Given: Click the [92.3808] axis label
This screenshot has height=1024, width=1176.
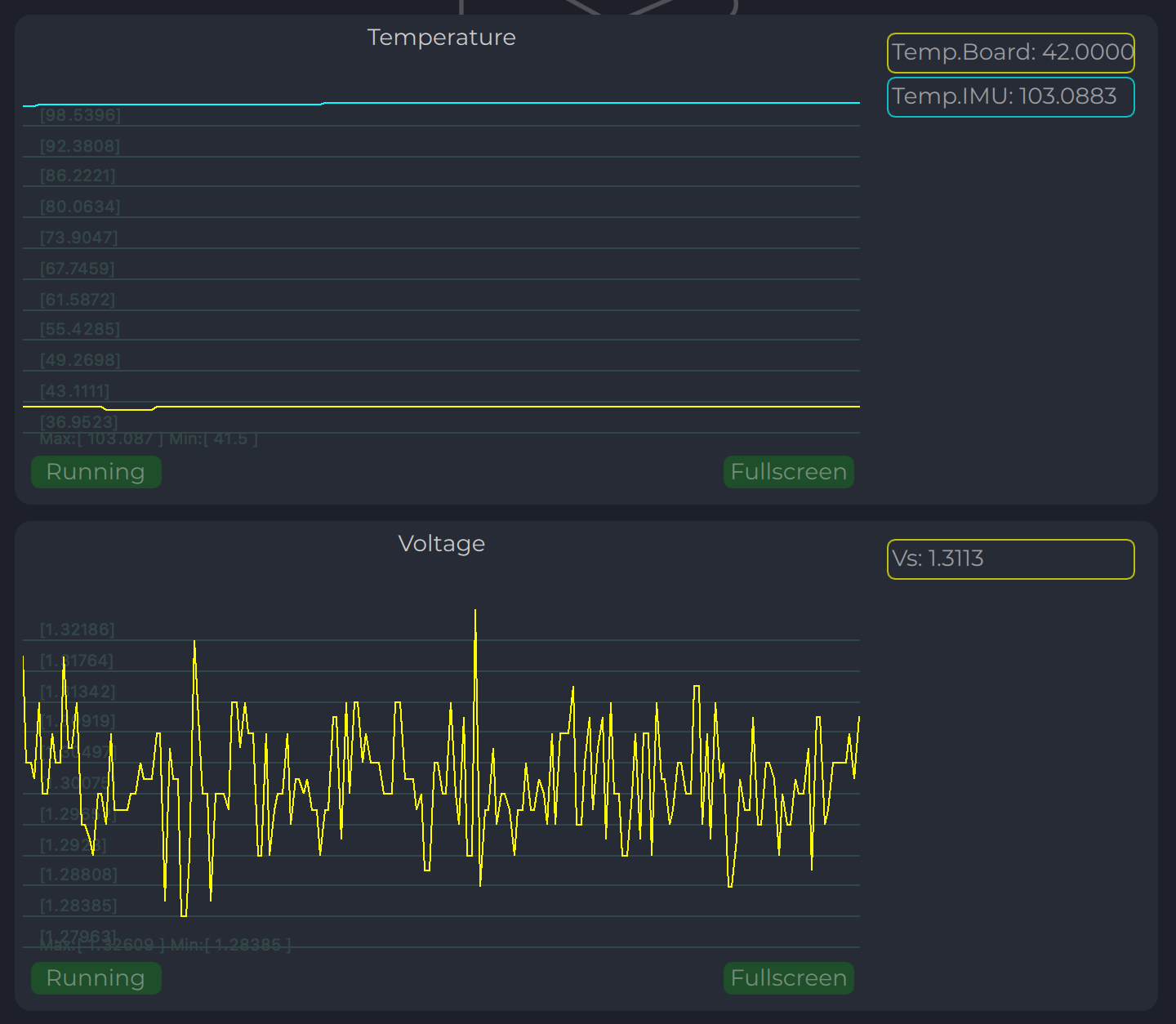Looking at the screenshot, I should click(x=80, y=146).
